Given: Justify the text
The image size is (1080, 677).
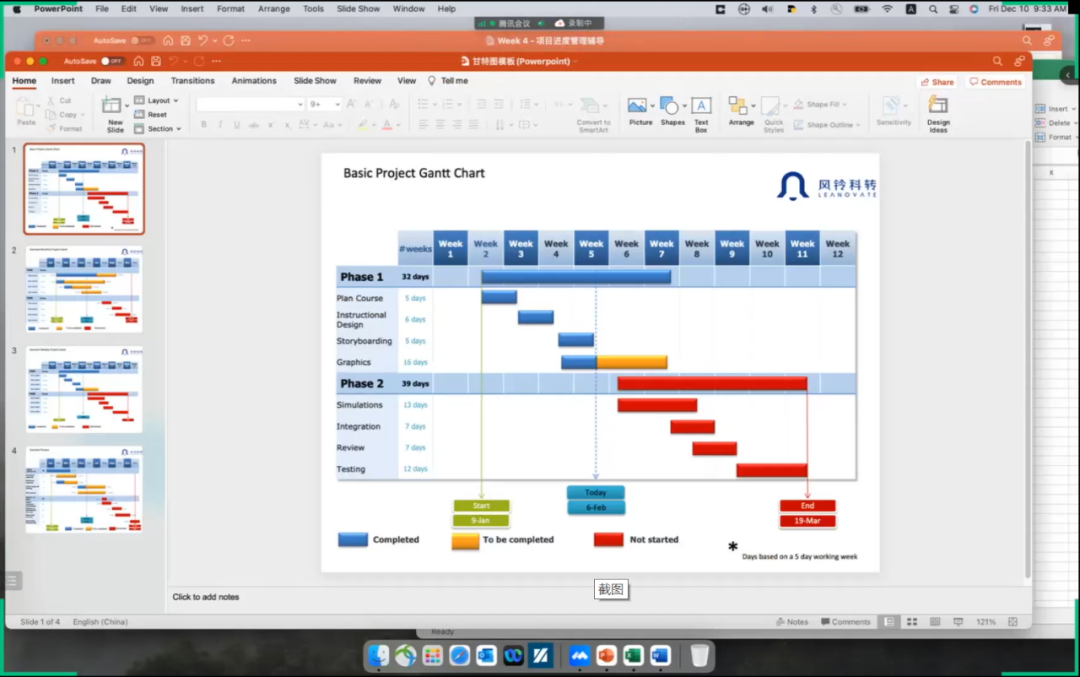Looking at the screenshot, I should pos(474,125).
